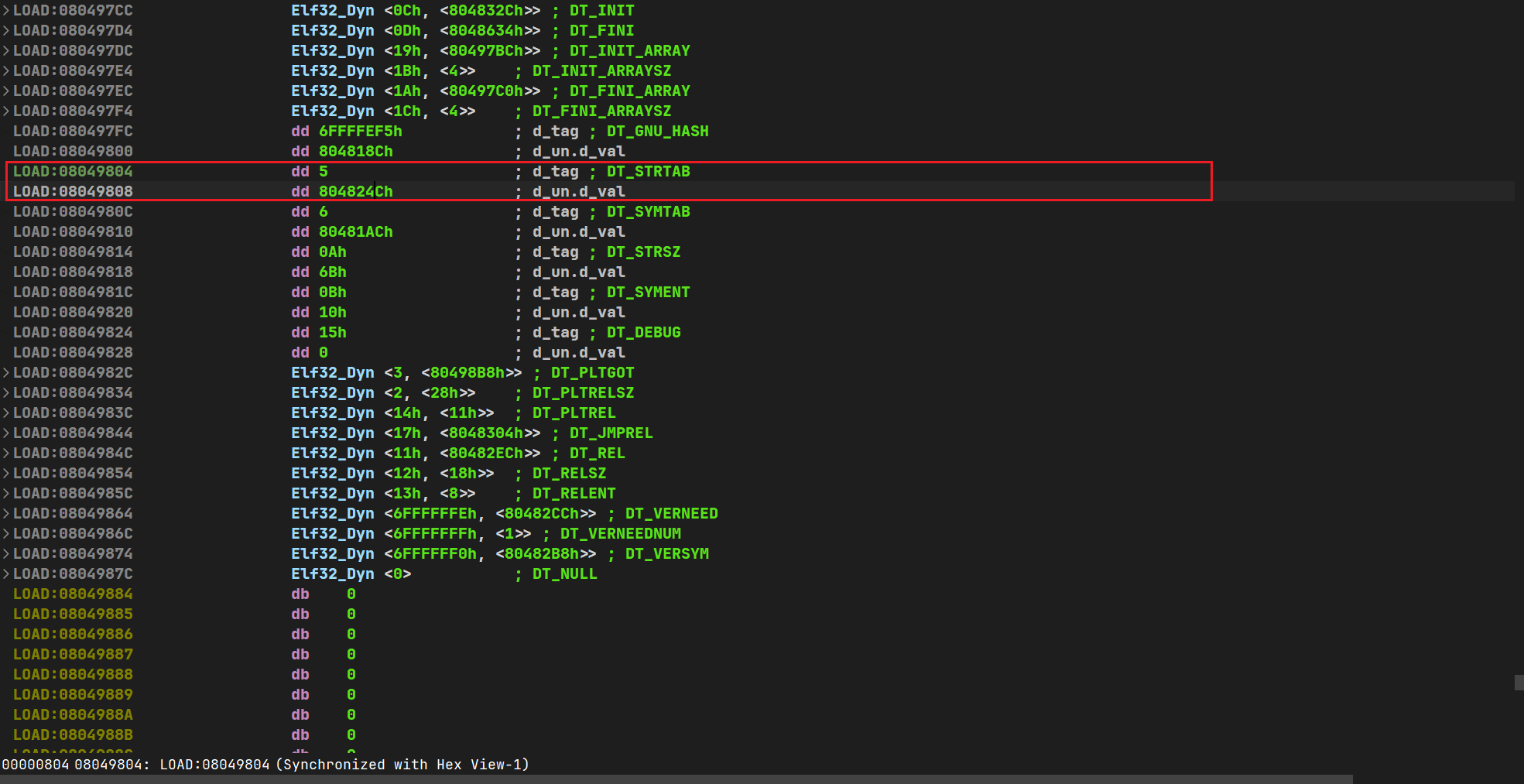Viewport: 1524px width, 784px height.
Task: Select the 6FFFFEF5h tag value
Action: point(360,132)
